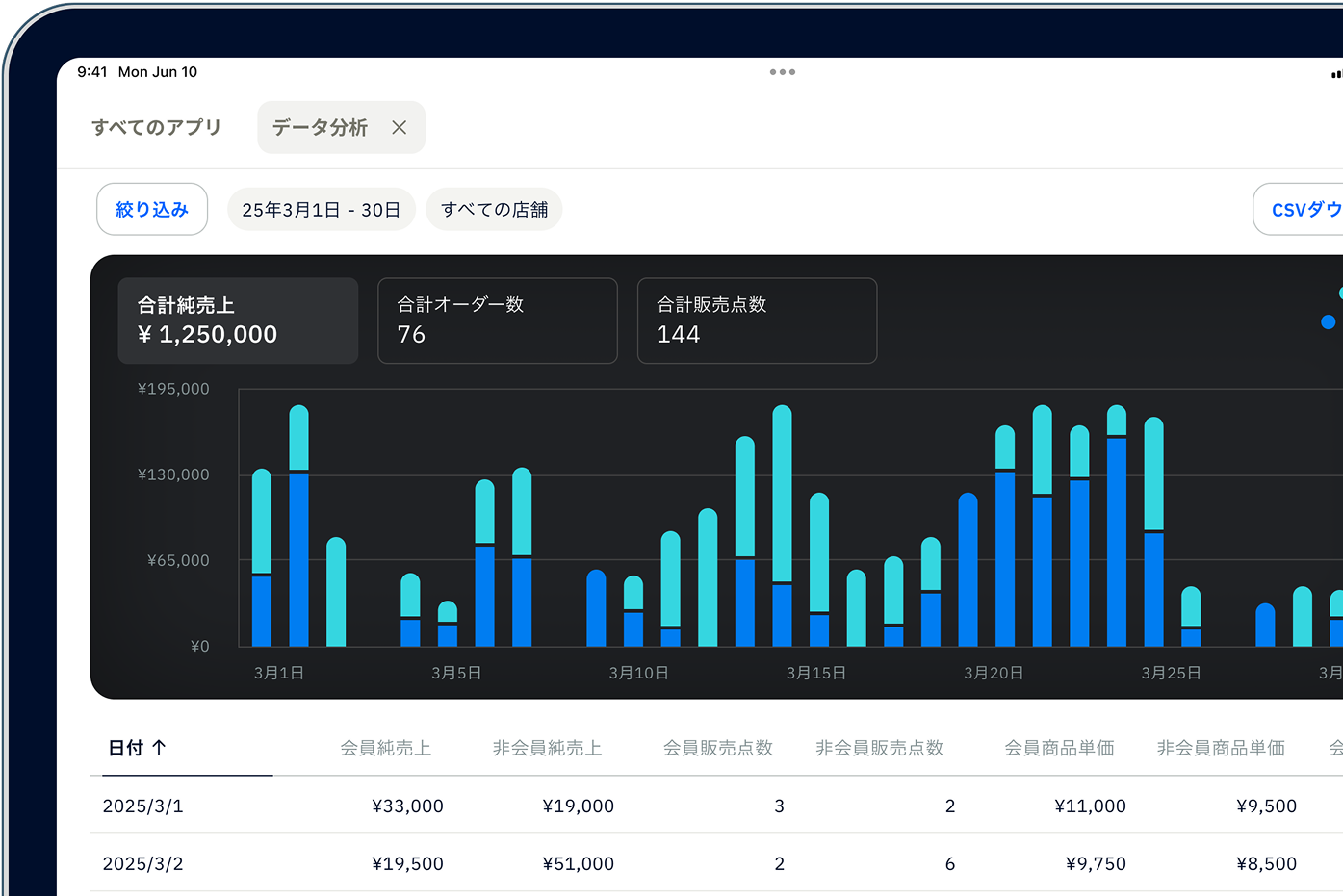The height and width of the screenshot is (896, 1343).
Task: Click the 3月25日 axis label
Action: point(1171,673)
